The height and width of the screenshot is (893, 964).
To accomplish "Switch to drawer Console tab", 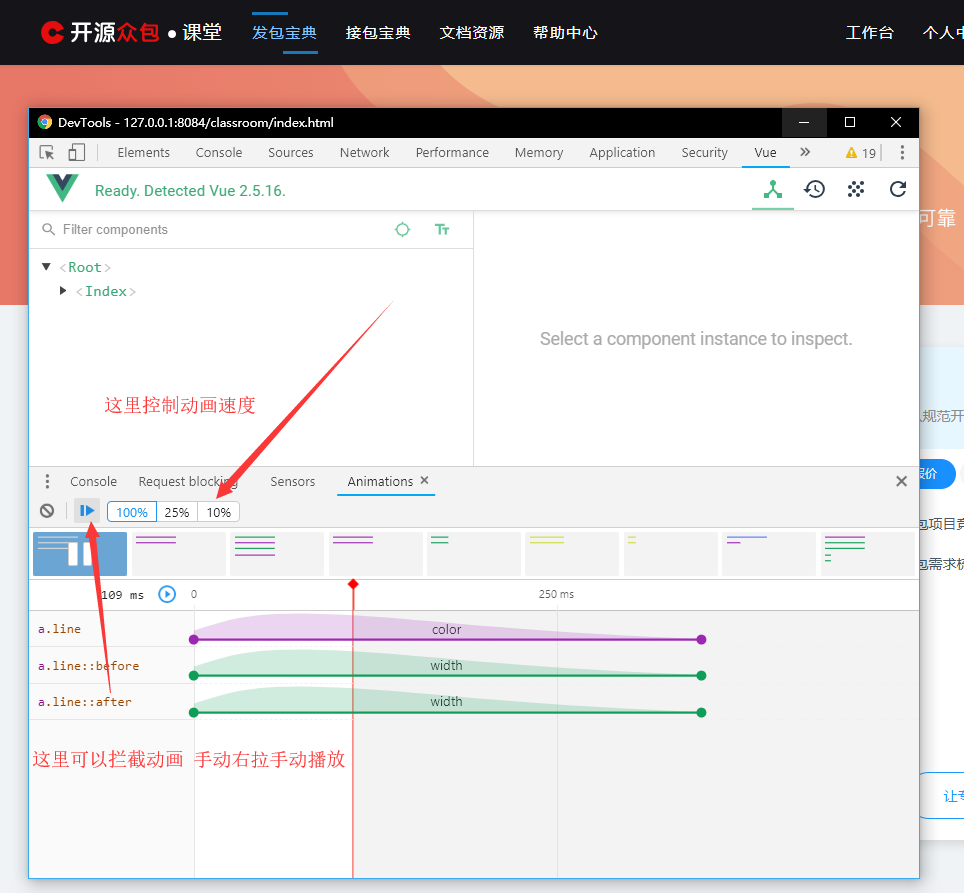I will click(x=93, y=481).
